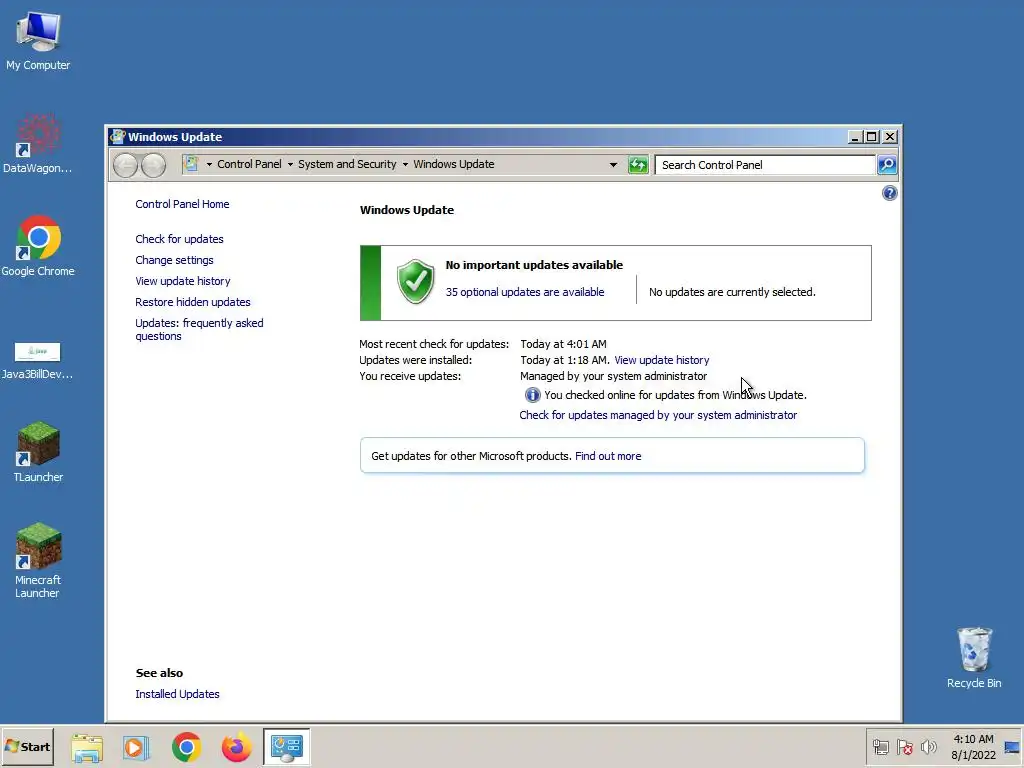Select the TLauncher desktop shortcut
1024x768 pixels.
point(38,452)
